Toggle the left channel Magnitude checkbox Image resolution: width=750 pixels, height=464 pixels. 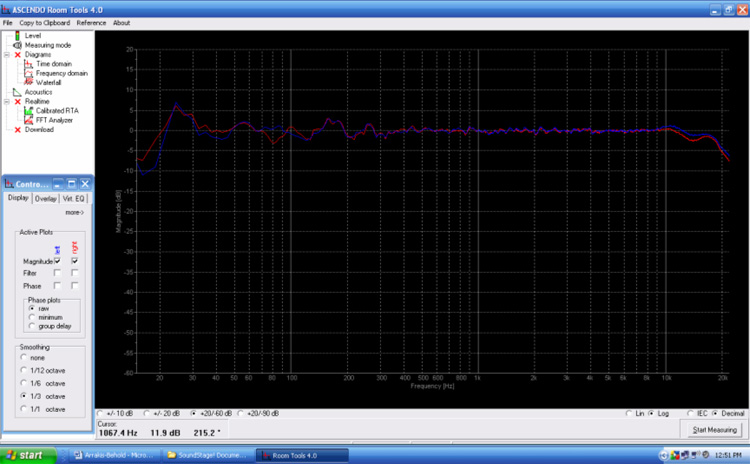click(57, 261)
